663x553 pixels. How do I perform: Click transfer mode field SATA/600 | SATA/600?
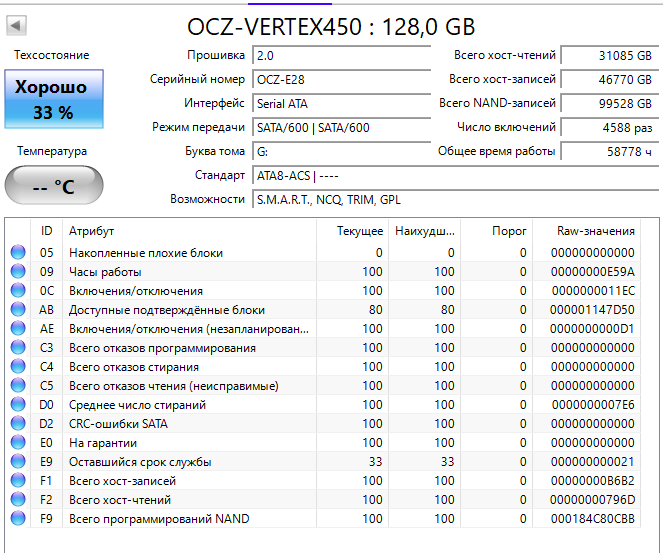coord(342,128)
